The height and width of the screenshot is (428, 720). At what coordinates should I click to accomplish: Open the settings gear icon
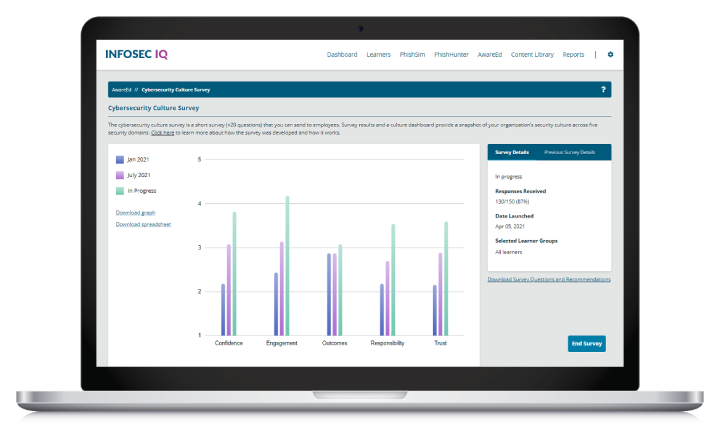click(x=610, y=54)
